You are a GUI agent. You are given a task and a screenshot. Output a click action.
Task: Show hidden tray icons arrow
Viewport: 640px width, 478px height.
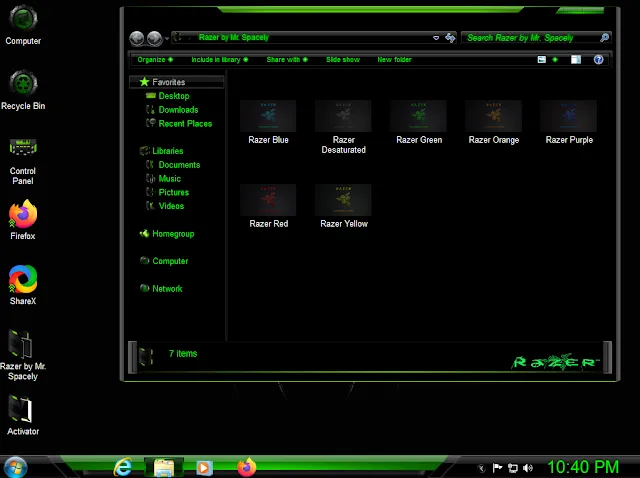(x=482, y=468)
